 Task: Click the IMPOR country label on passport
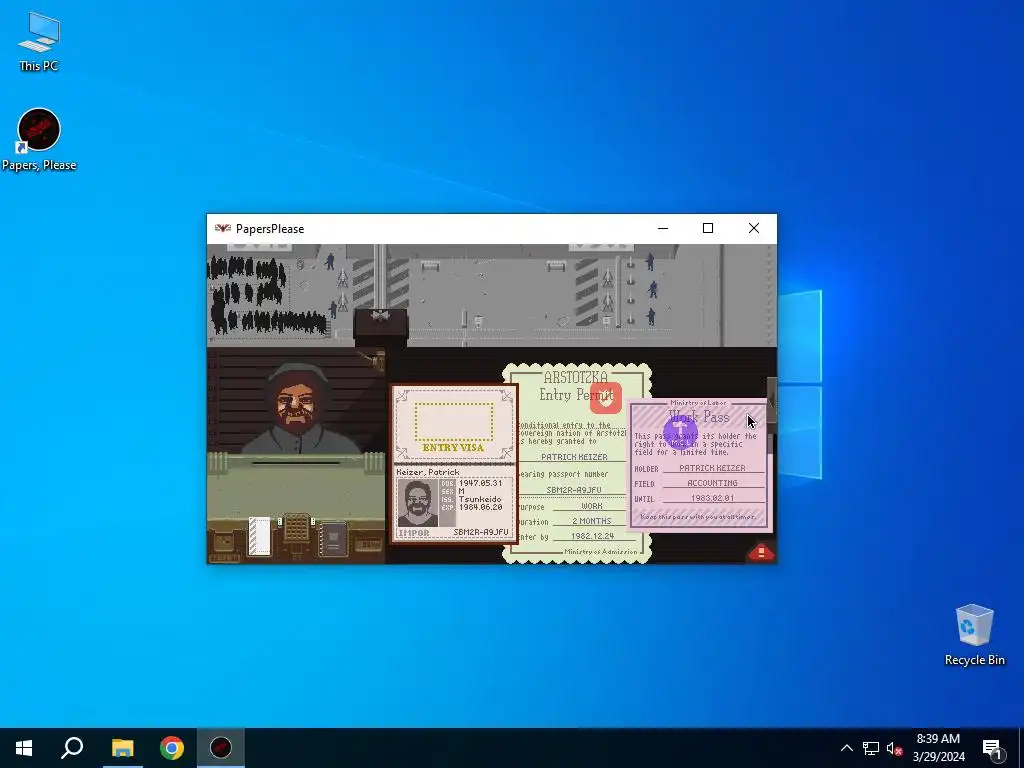click(x=414, y=533)
